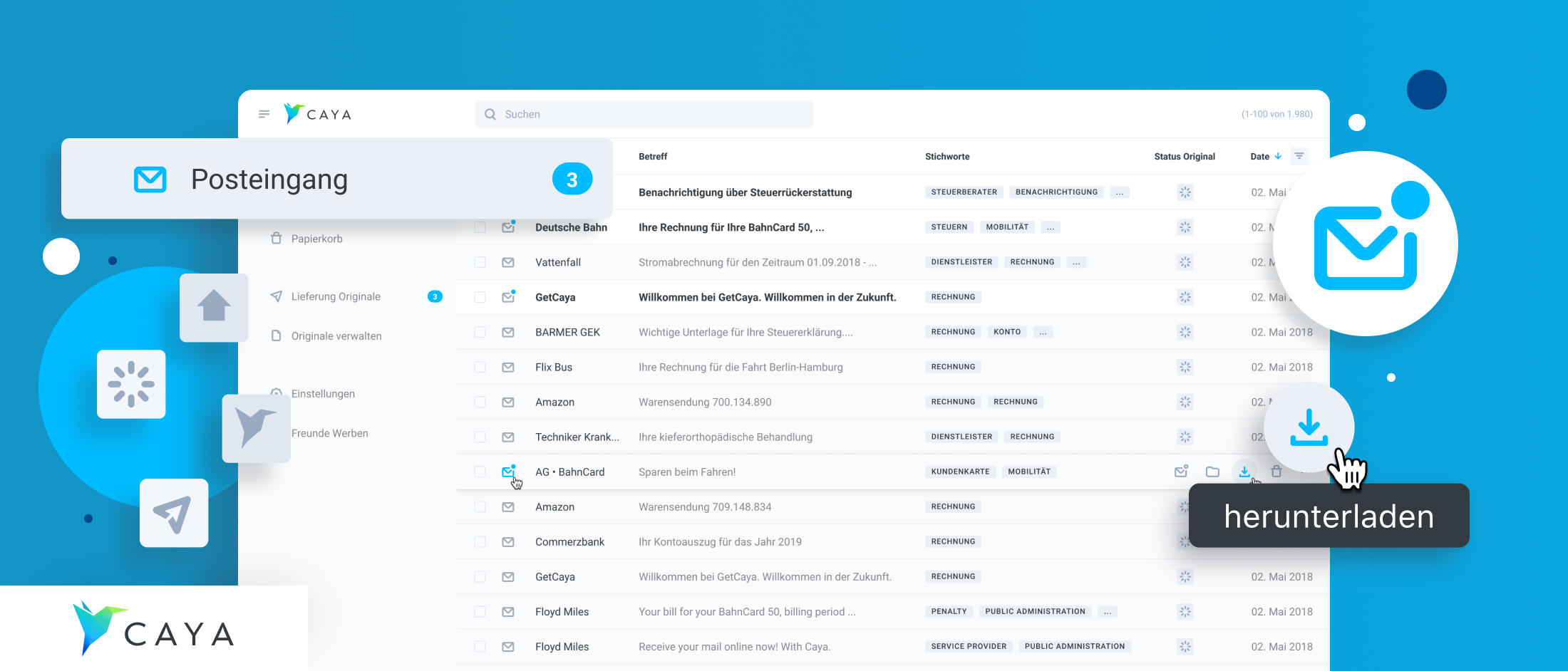Open the filter icon next to Date
This screenshot has width=1568, height=671.
1299,156
